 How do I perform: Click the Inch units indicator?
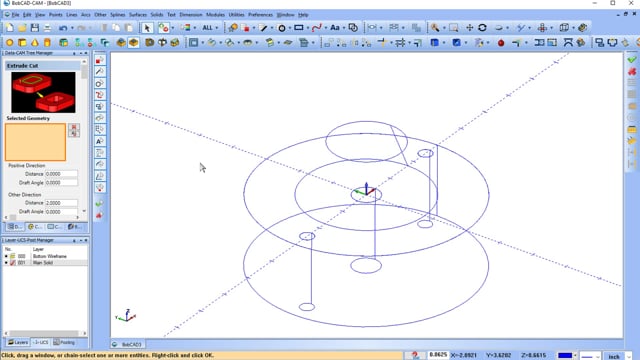coord(614,356)
